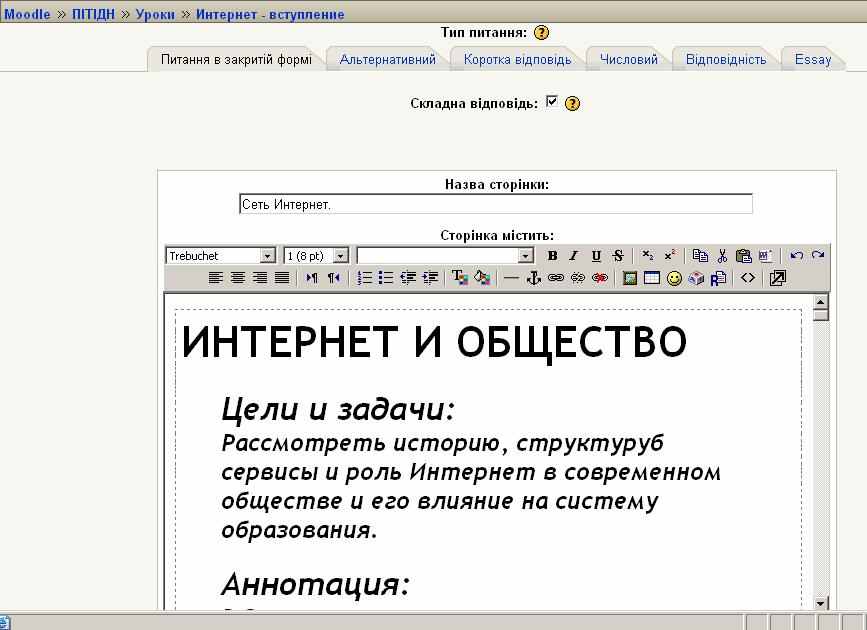This screenshot has width=867, height=630.
Task: Click the Назва сторінки text field
Action: point(496,204)
